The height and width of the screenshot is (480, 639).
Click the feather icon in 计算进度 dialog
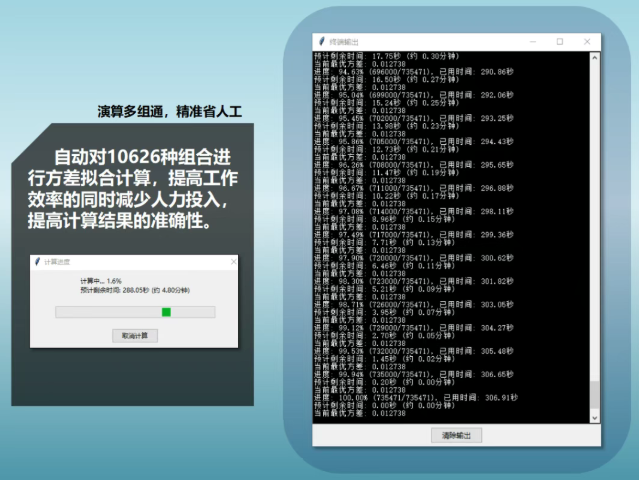pos(37,262)
